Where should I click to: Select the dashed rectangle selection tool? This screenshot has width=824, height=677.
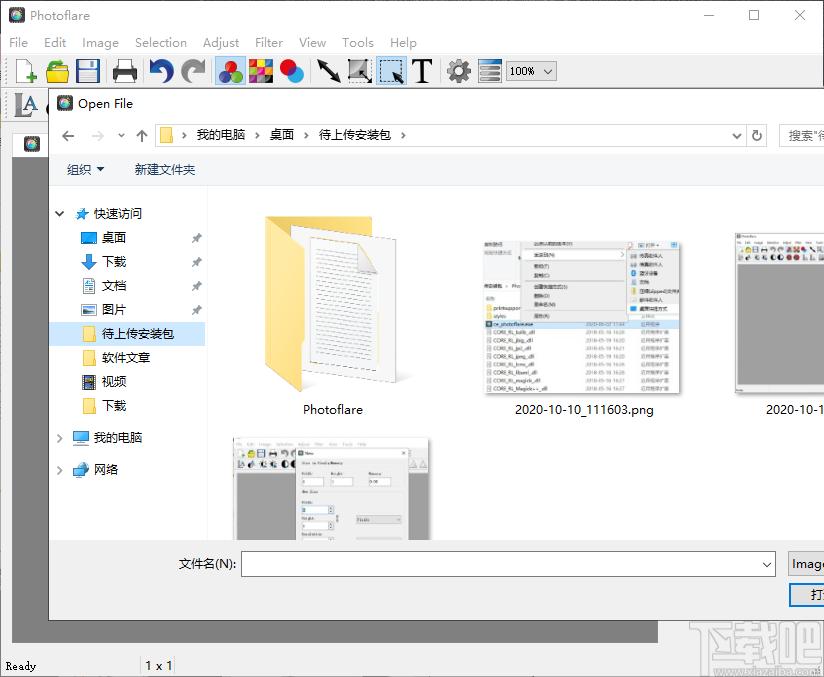(x=391, y=71)
